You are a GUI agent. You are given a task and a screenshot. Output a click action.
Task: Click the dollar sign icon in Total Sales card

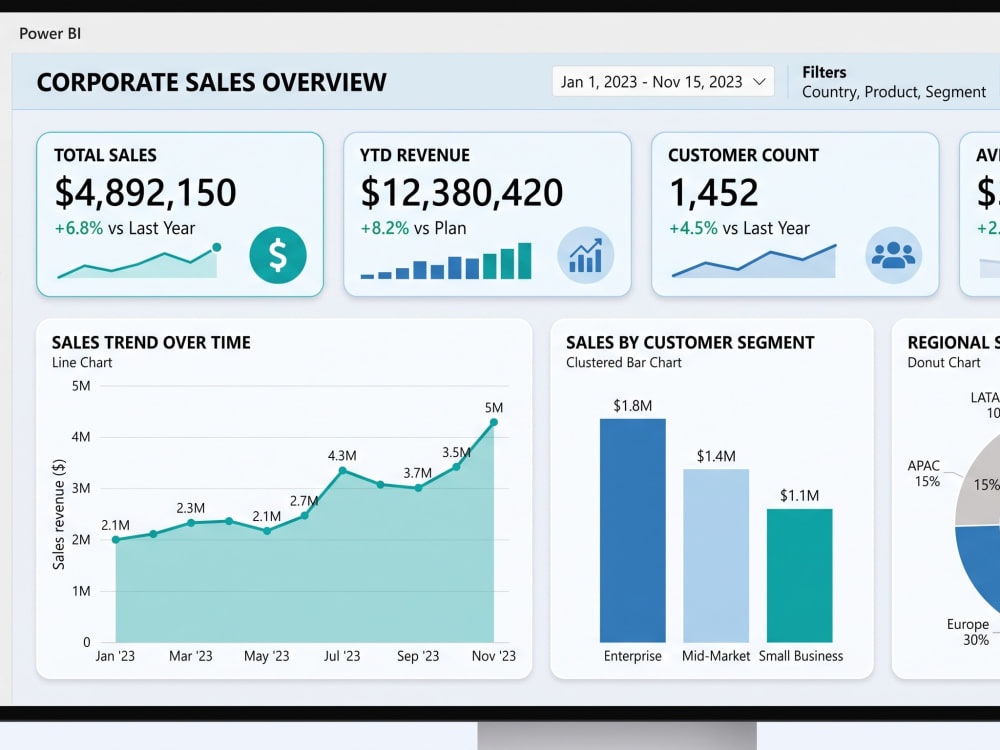point(277,255)
